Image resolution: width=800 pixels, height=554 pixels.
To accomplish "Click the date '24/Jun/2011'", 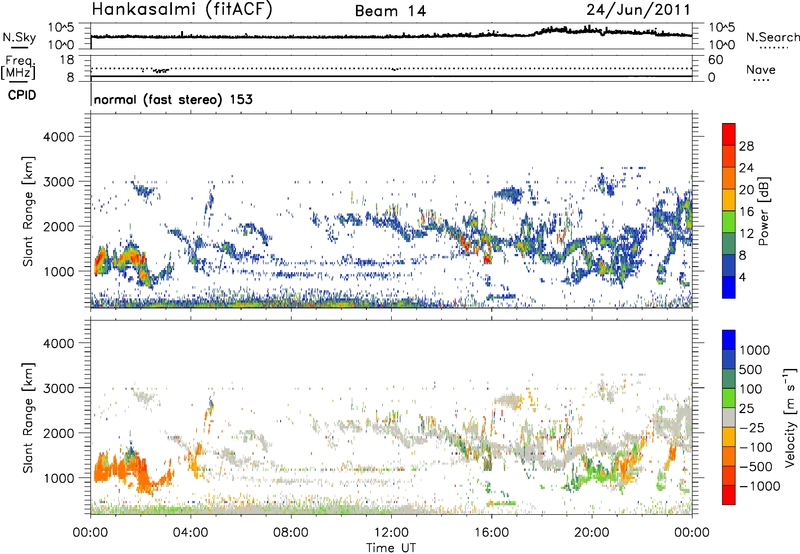I will (x=638, y=9).
